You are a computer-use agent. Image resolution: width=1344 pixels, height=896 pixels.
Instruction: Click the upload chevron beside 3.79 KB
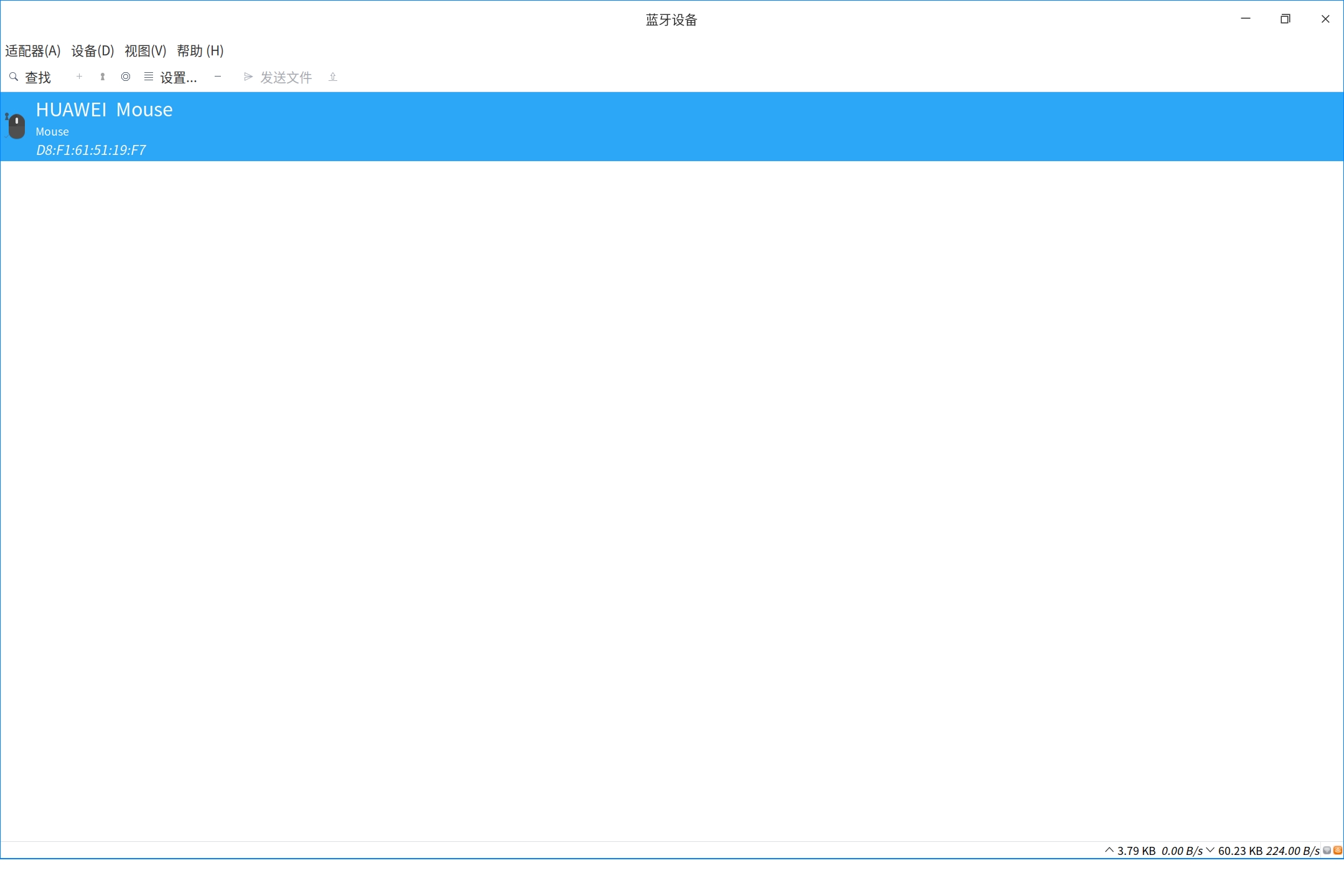pyautogui.click(x=1109, y=850)
